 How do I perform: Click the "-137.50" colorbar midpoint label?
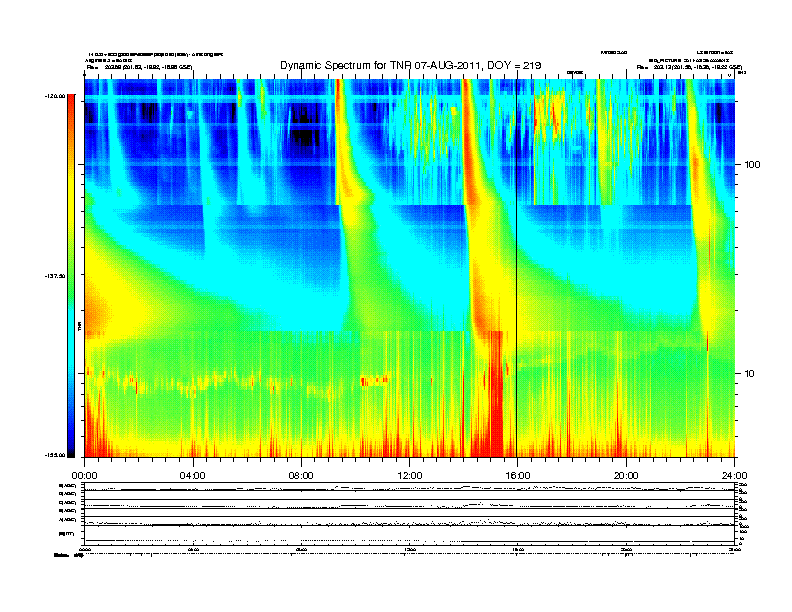[x=55, y=276]
